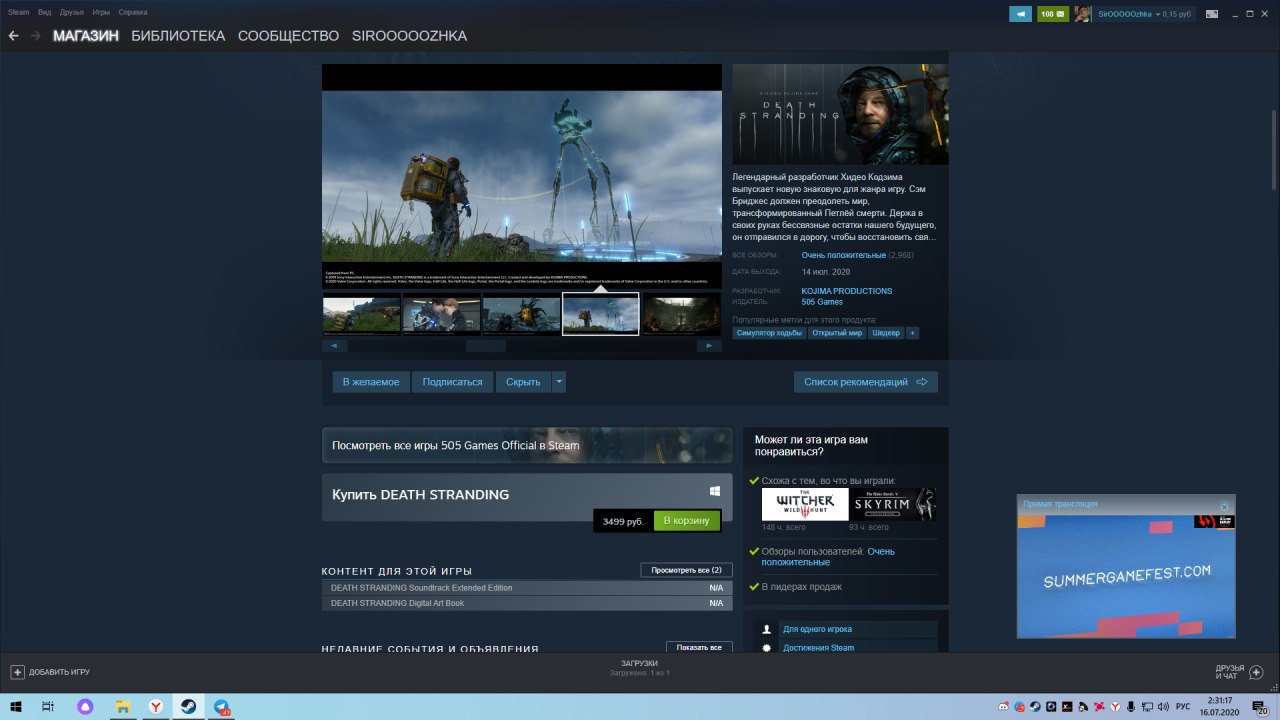Image resolution: width=1280 pixels, height=720 pixels.
Task: Open Soundtrack Extended Edition DLC row
Action: point(527,588)
